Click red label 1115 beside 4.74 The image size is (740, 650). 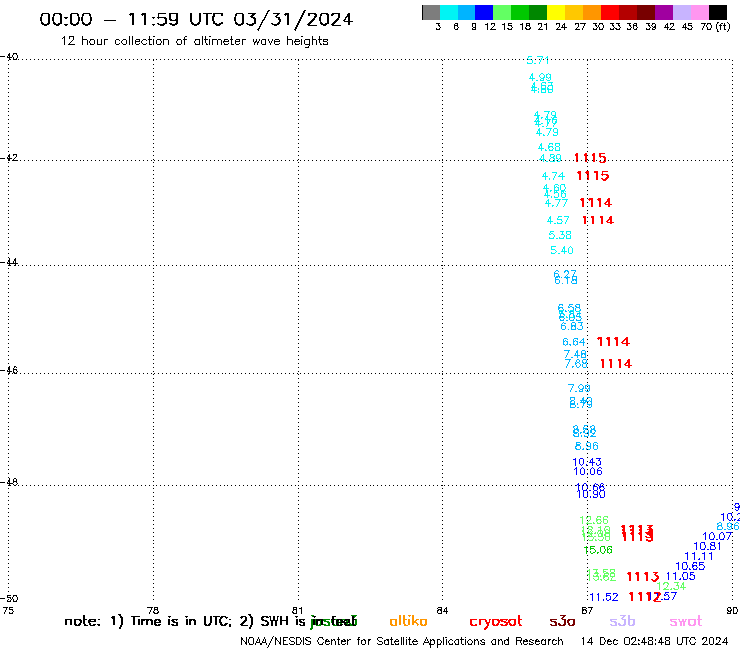[x=593, y=176]
